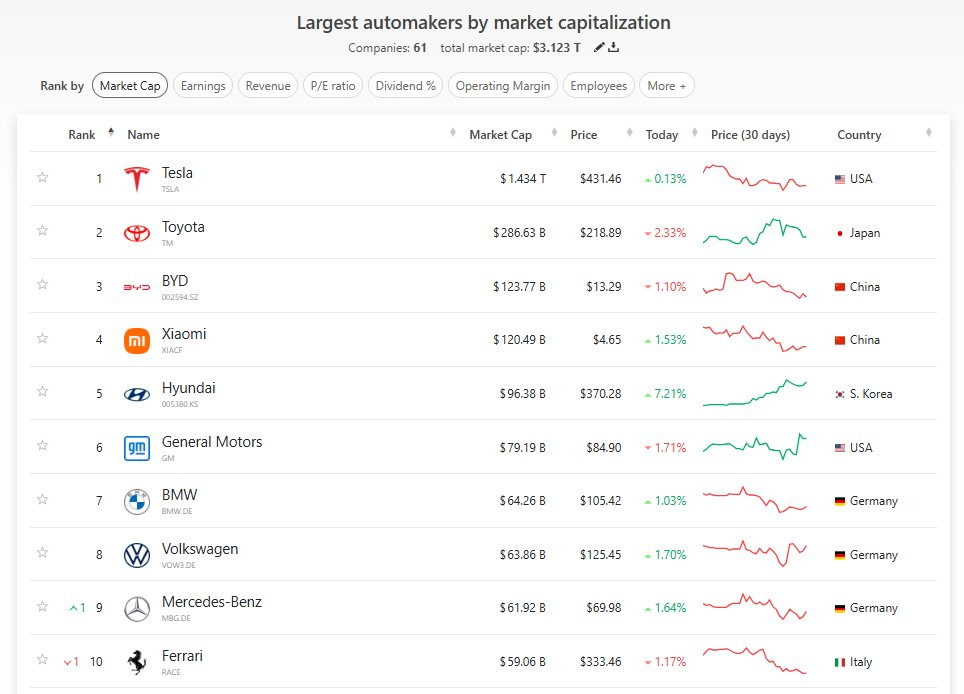Sort table by Country column arrows
This screenshot has width=964, height=694.
click(x=928, y=134)
